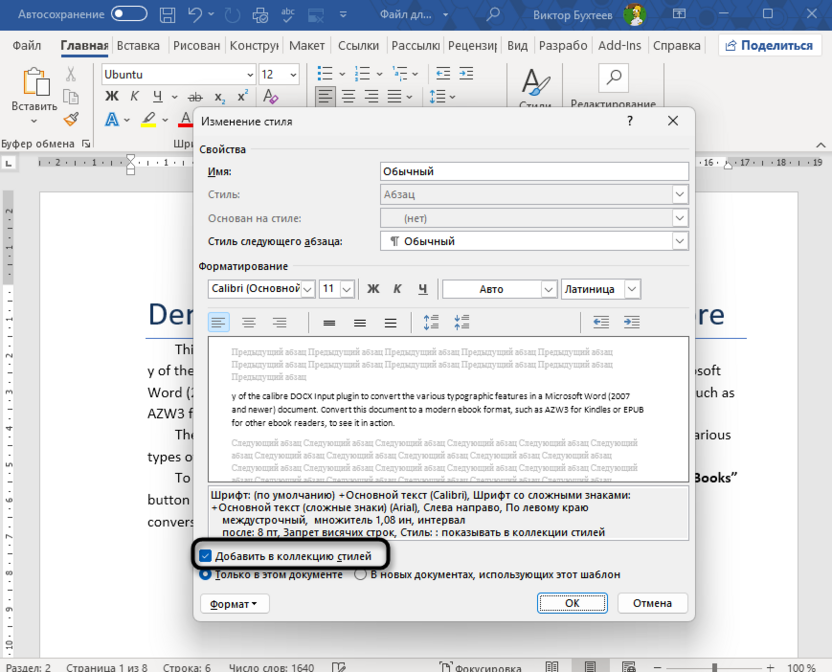Apply bold formatting in the style dialog
Viewport: 832px width, 672px height.
[x=373, y=288]
